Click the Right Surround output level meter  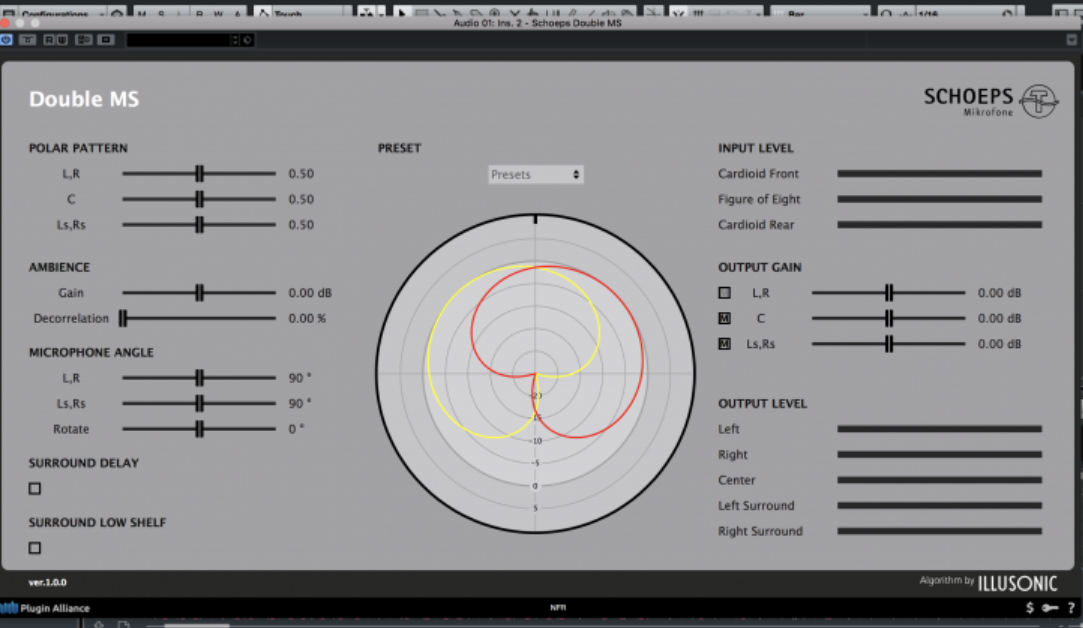939,531
